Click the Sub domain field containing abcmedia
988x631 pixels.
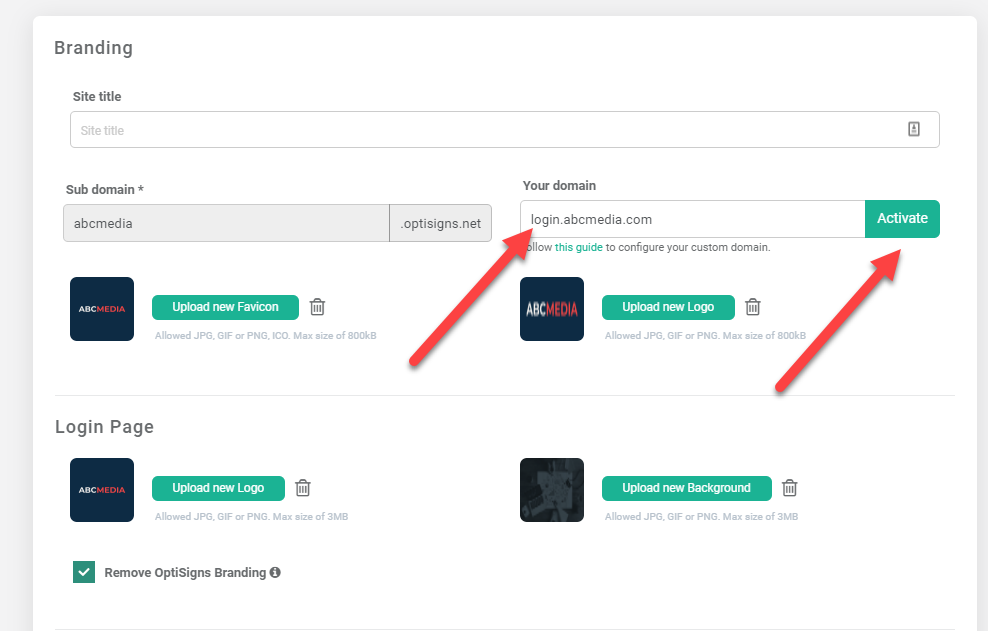click(x=226, y=224)
